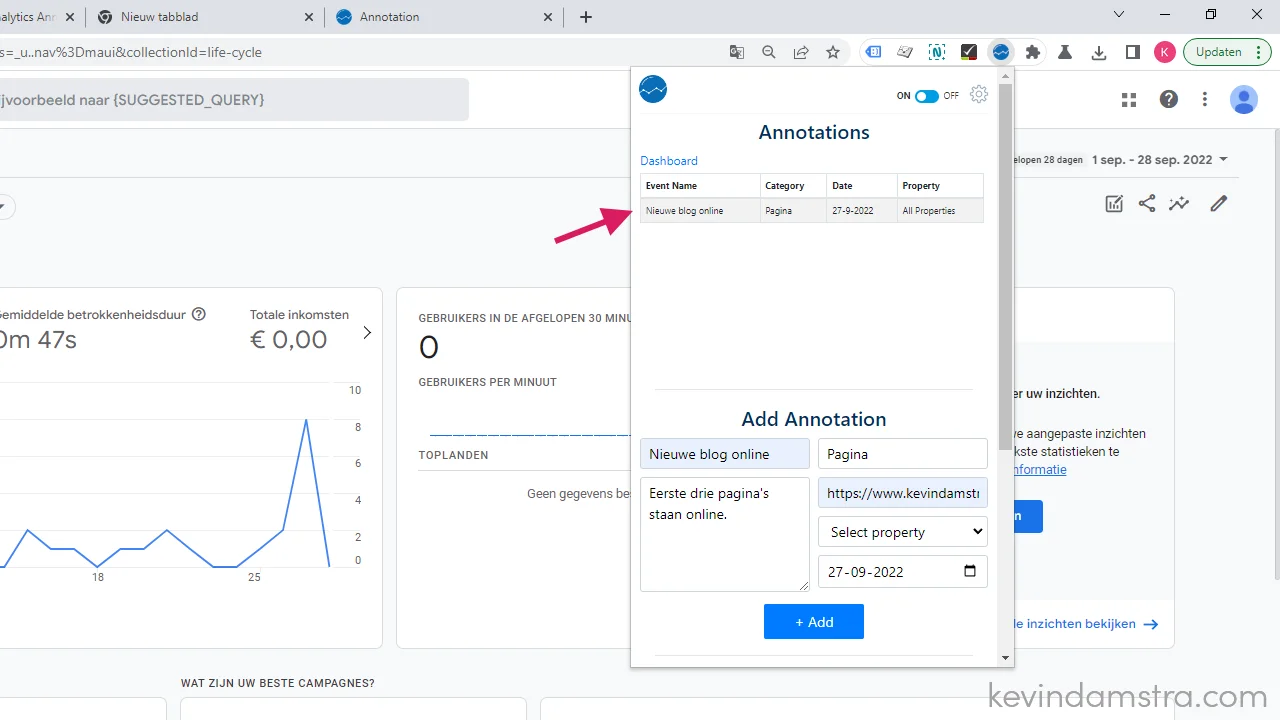Open the Analytics help question mark
Image resolution: width=1280 pixels, height=720 pixels.
(x=1168, y=99)
